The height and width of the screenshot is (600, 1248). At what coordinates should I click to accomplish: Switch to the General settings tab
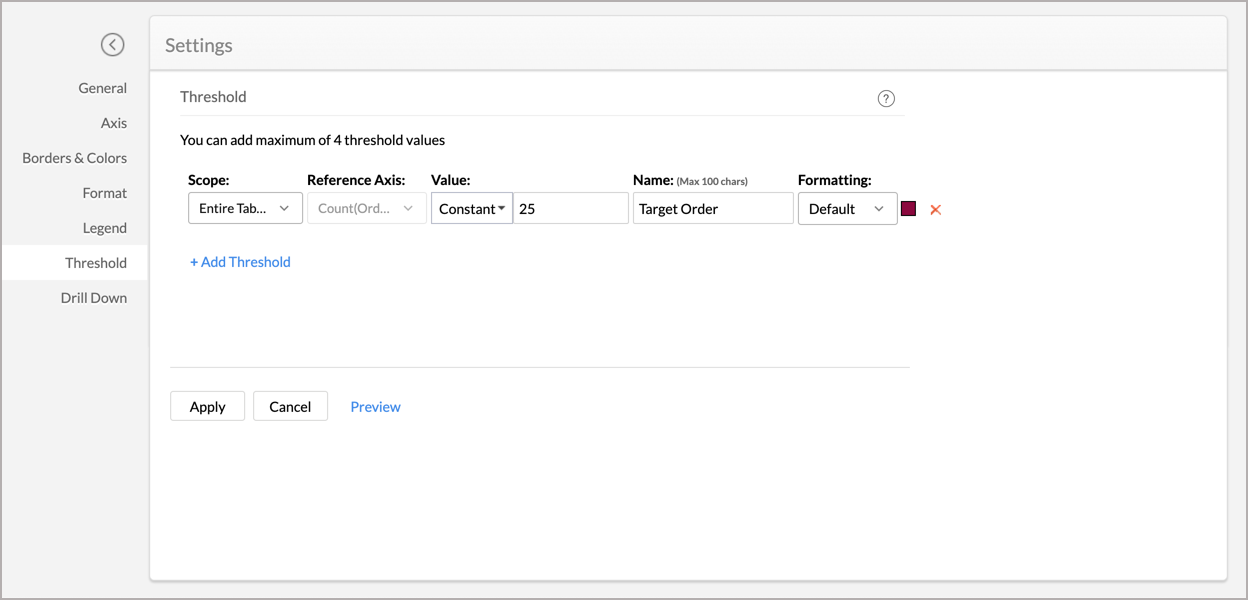pyautogui.click(x=102, y=88)
